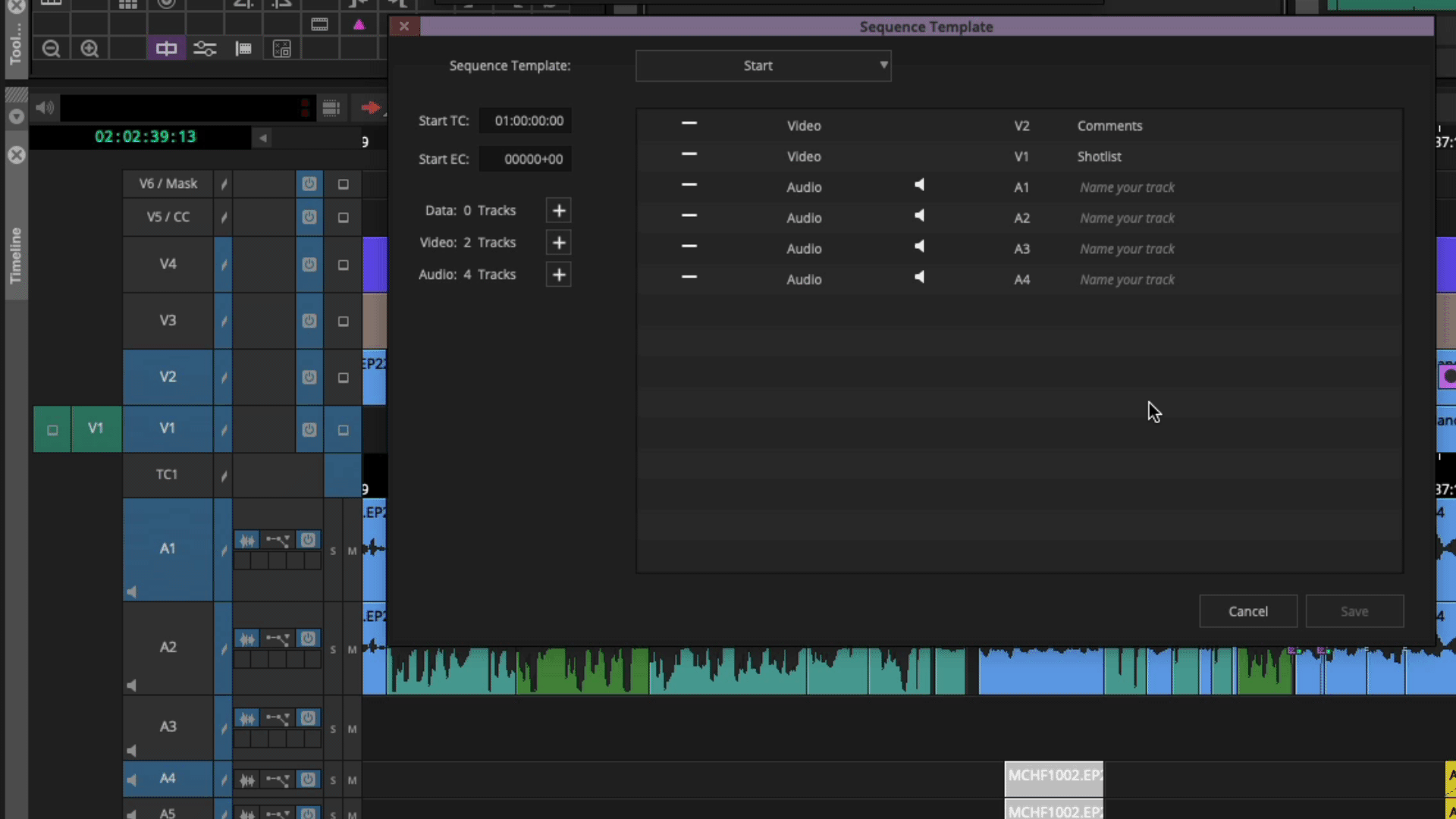Click the speaker icon above the timecode display
The height and width of the screenshot is (819, 1456).
tap(44, 107)
